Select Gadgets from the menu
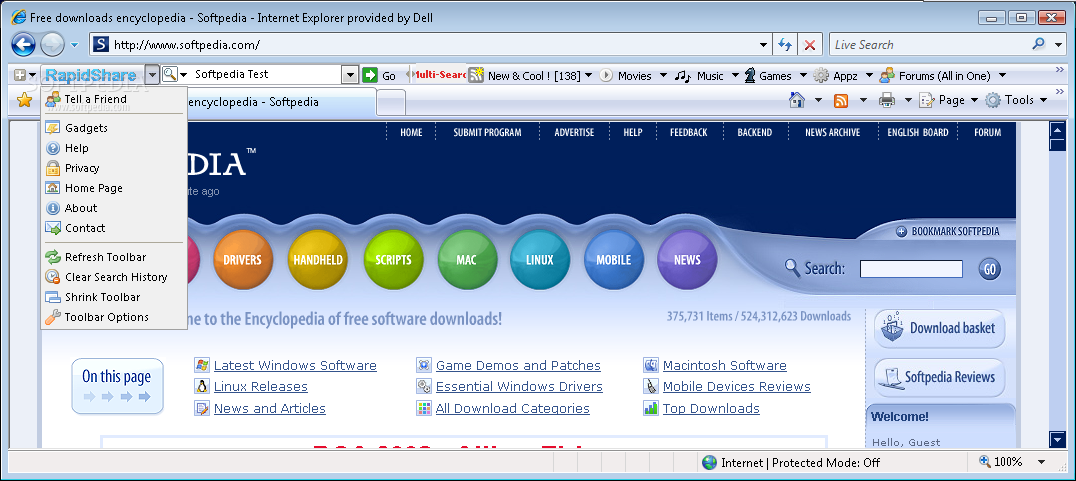 [114, 128]
